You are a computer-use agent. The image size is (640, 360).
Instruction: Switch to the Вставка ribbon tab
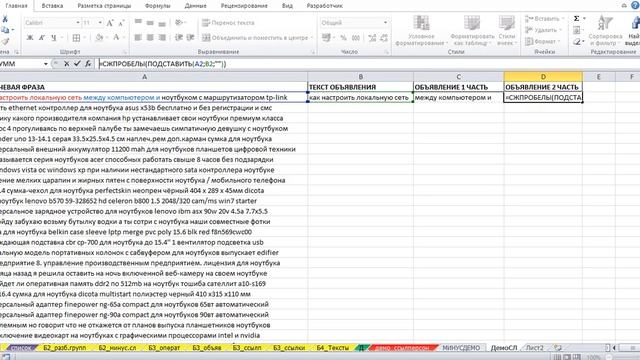(52, 6)
